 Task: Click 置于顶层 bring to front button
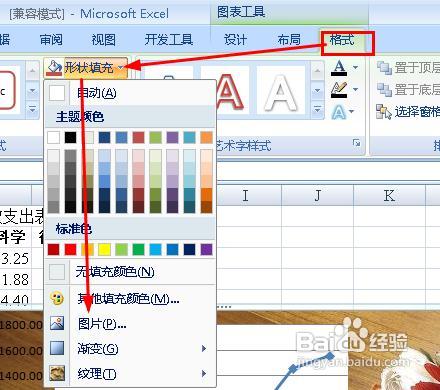[408, 68]
